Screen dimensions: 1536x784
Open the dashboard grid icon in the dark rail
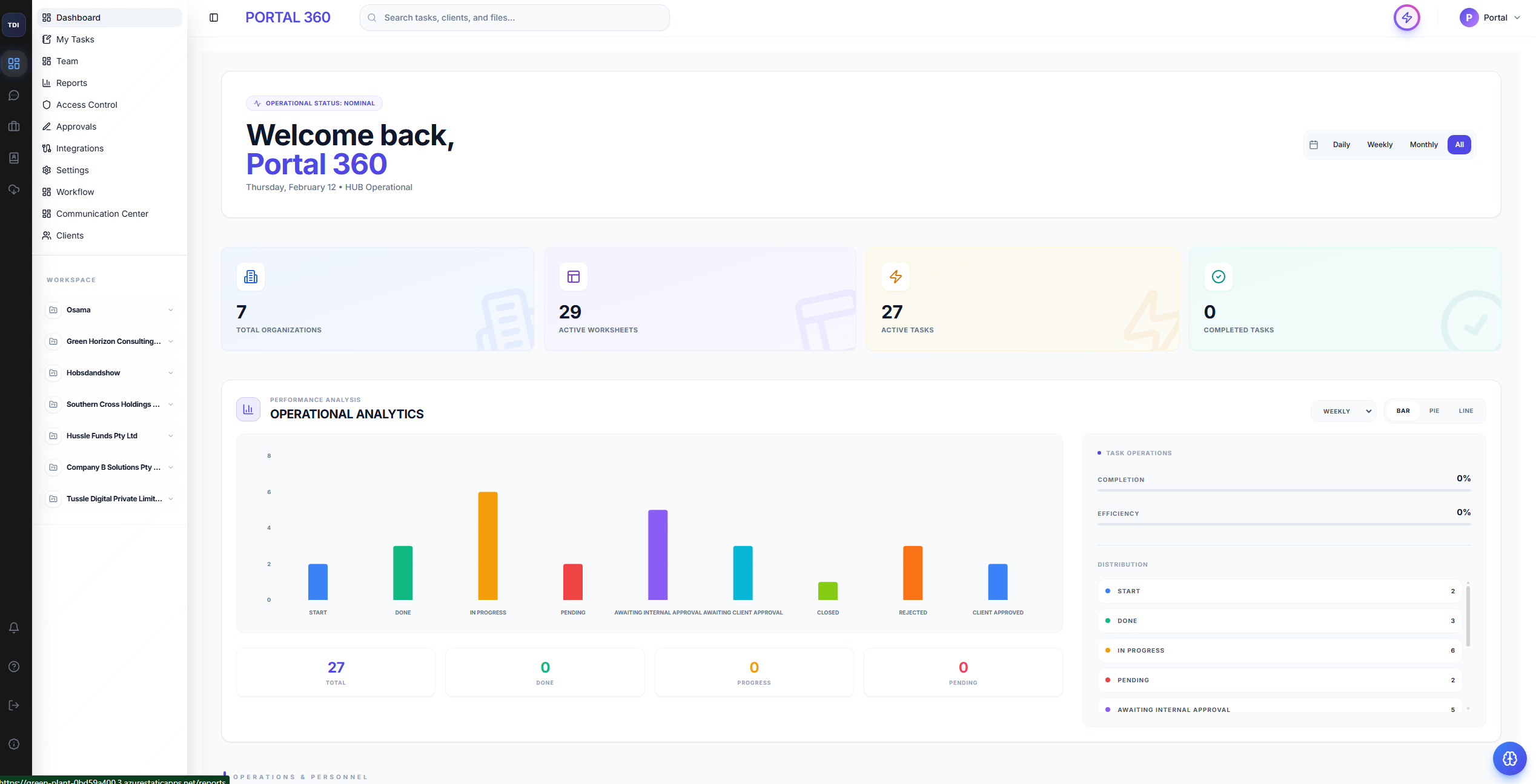click(14, 64)
